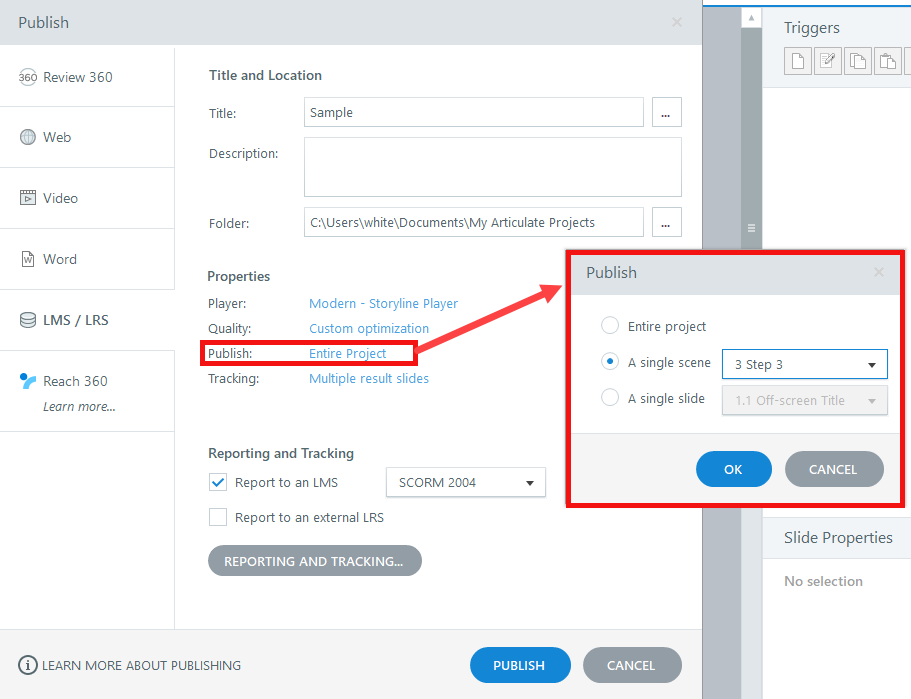The width and height of the screenshot is (911, 699).
Task: Close the small Publish popup
Action: (879, 272)
